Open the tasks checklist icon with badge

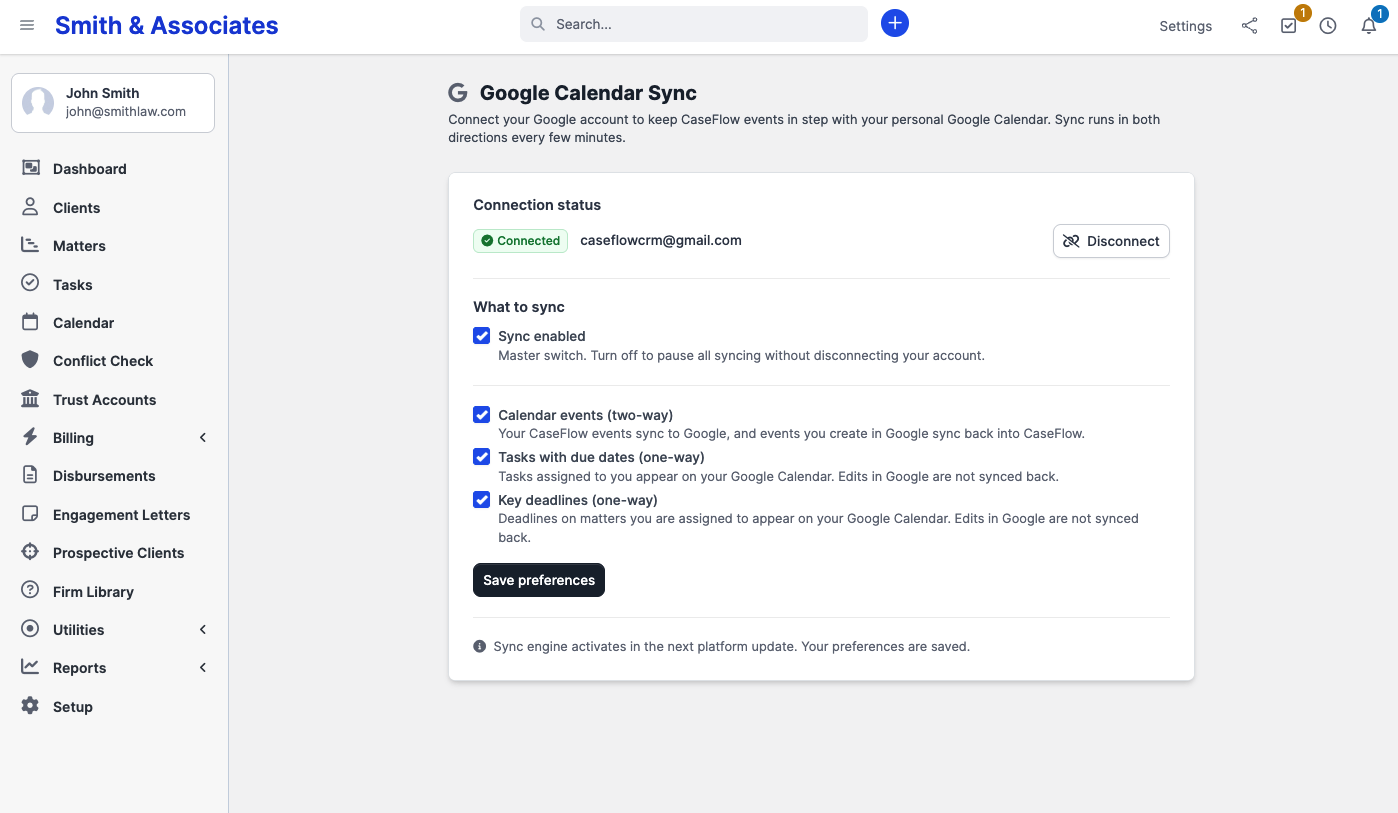1289,26
